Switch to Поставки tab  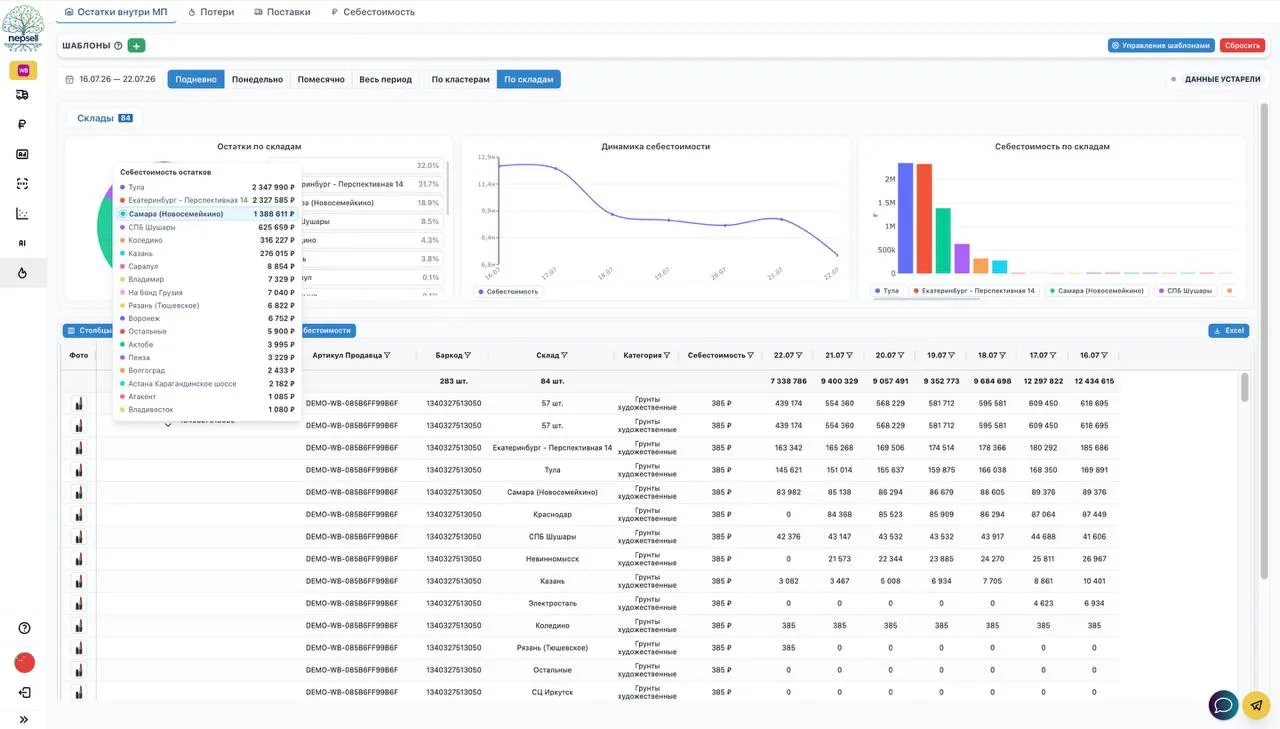point(282,12)
